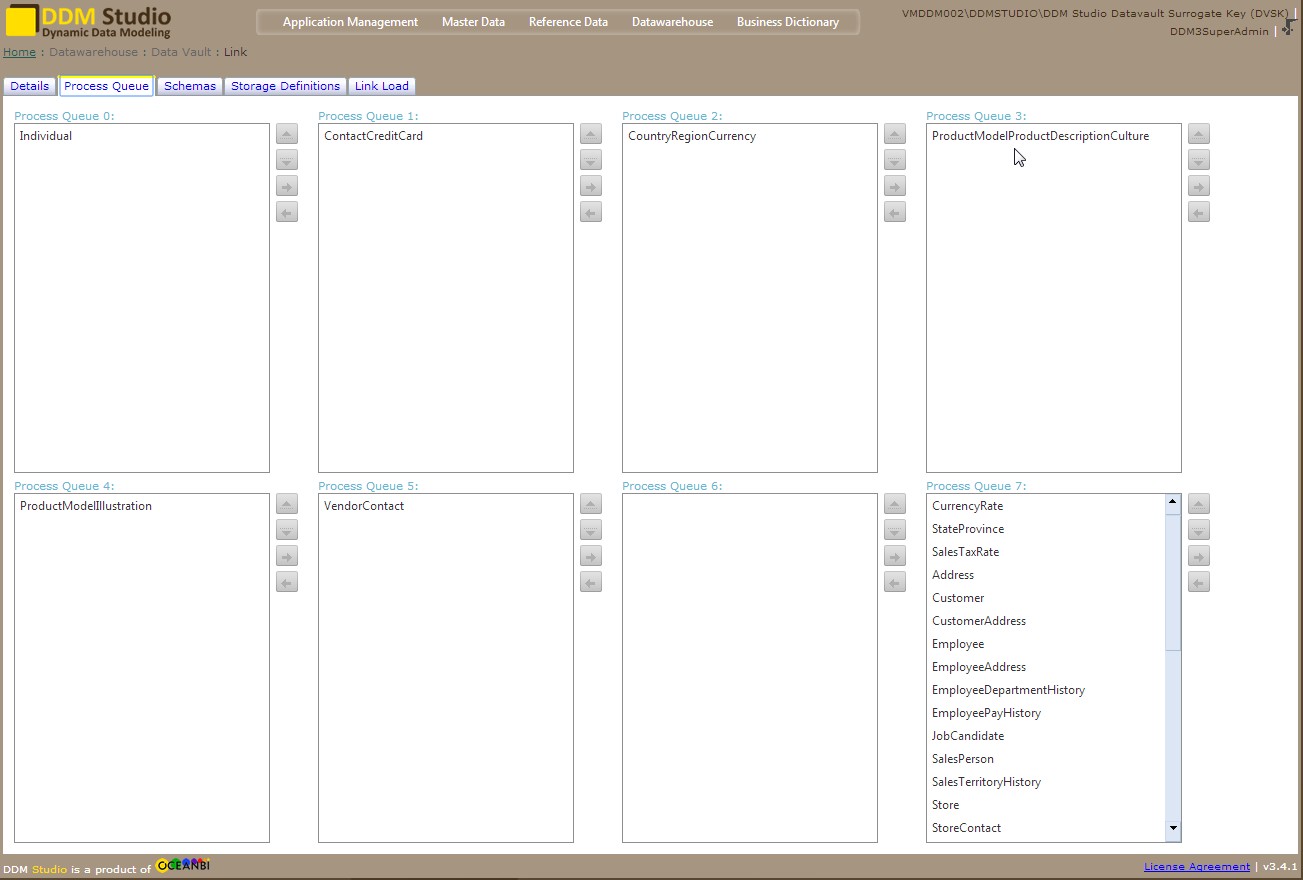The image size is (1303, 880).
Task: Click right-arrow button beside Process Queue 2
Action: point(895,186)
